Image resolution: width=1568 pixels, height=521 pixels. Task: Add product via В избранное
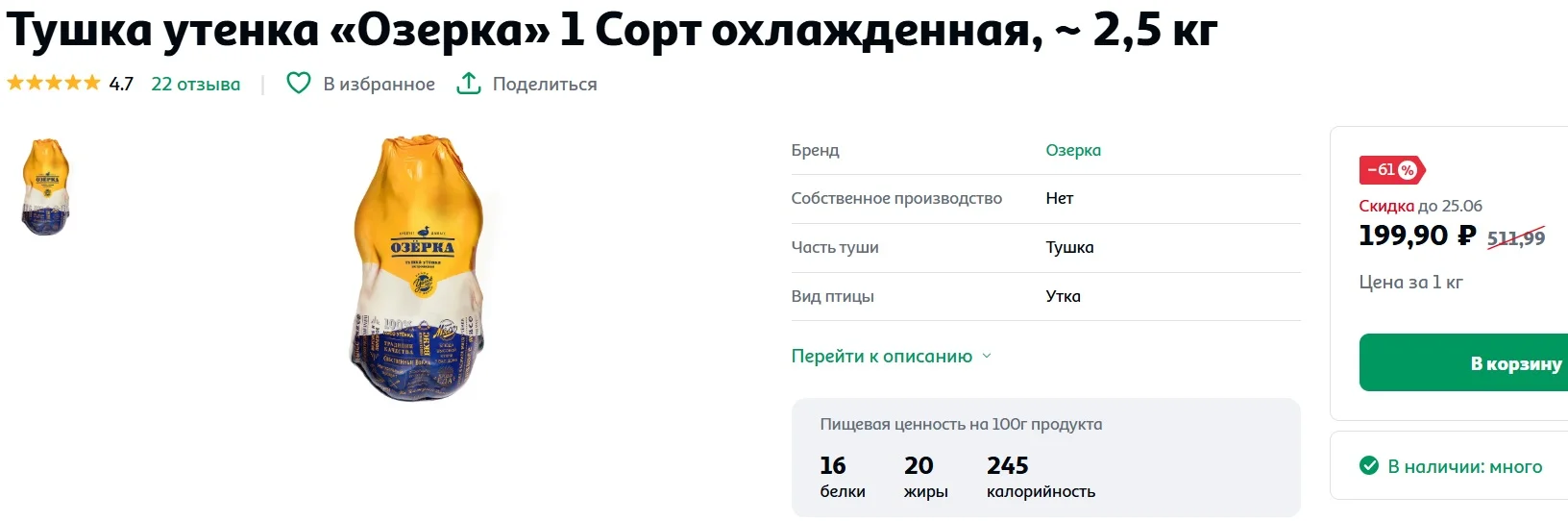379,84
